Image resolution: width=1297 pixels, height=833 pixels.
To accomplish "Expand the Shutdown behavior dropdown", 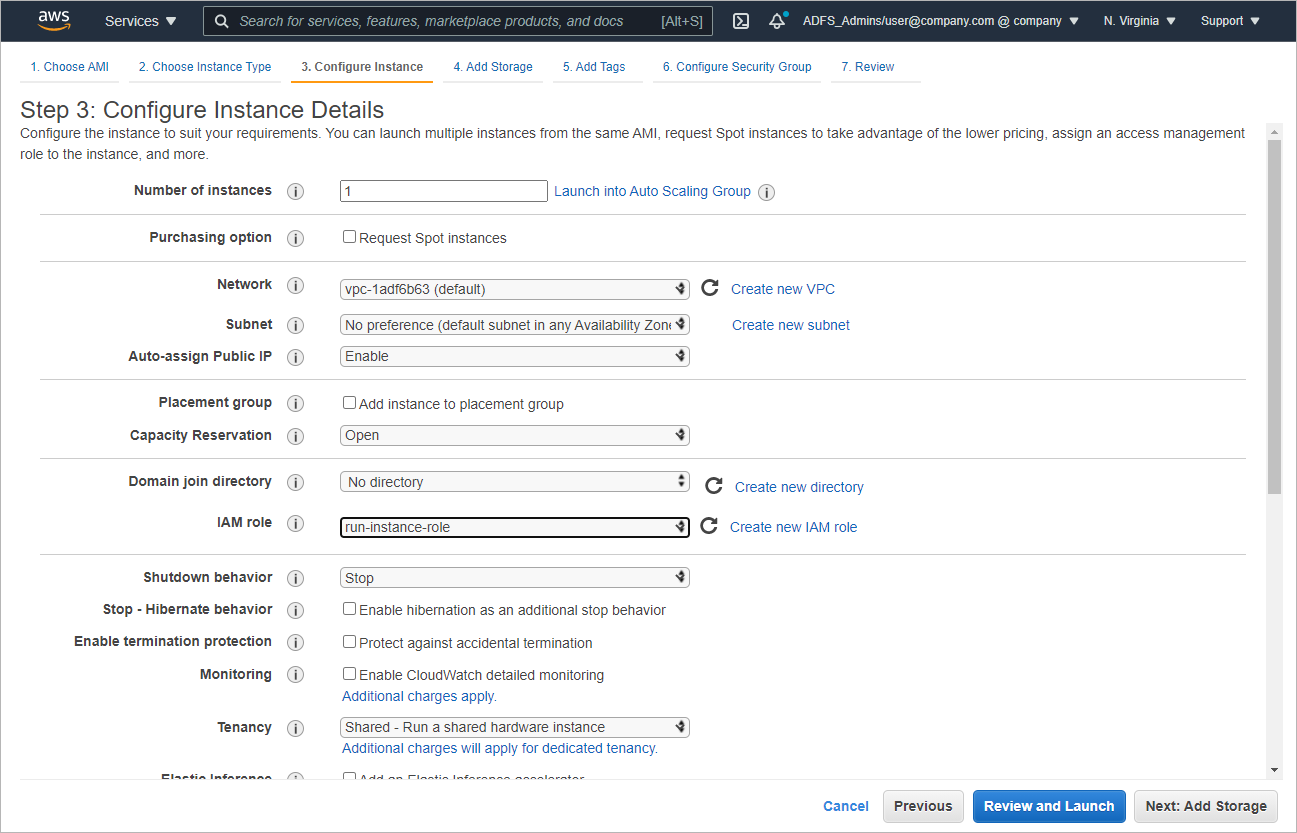I will tap(515, 578).
